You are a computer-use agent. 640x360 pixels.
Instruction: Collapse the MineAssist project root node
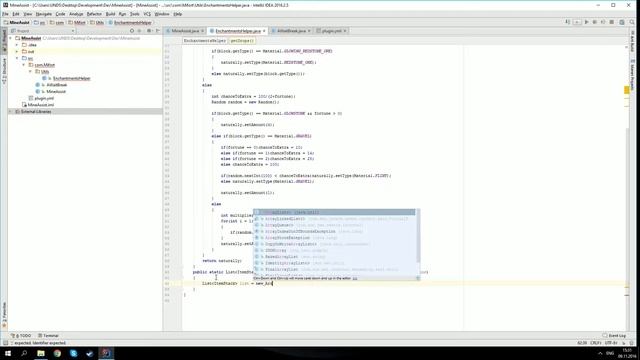coord(10,38)
